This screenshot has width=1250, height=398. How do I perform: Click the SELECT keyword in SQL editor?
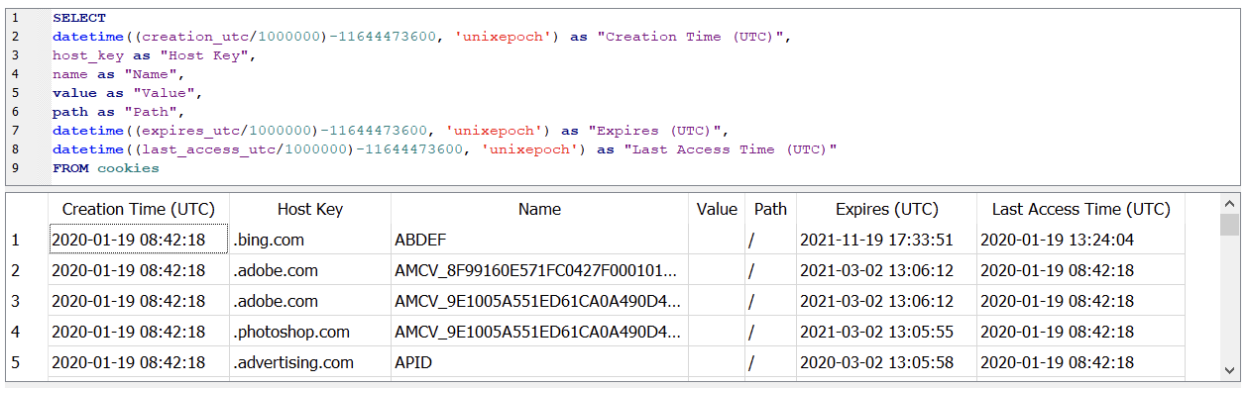pyautogui.click(x=79, y=18)
